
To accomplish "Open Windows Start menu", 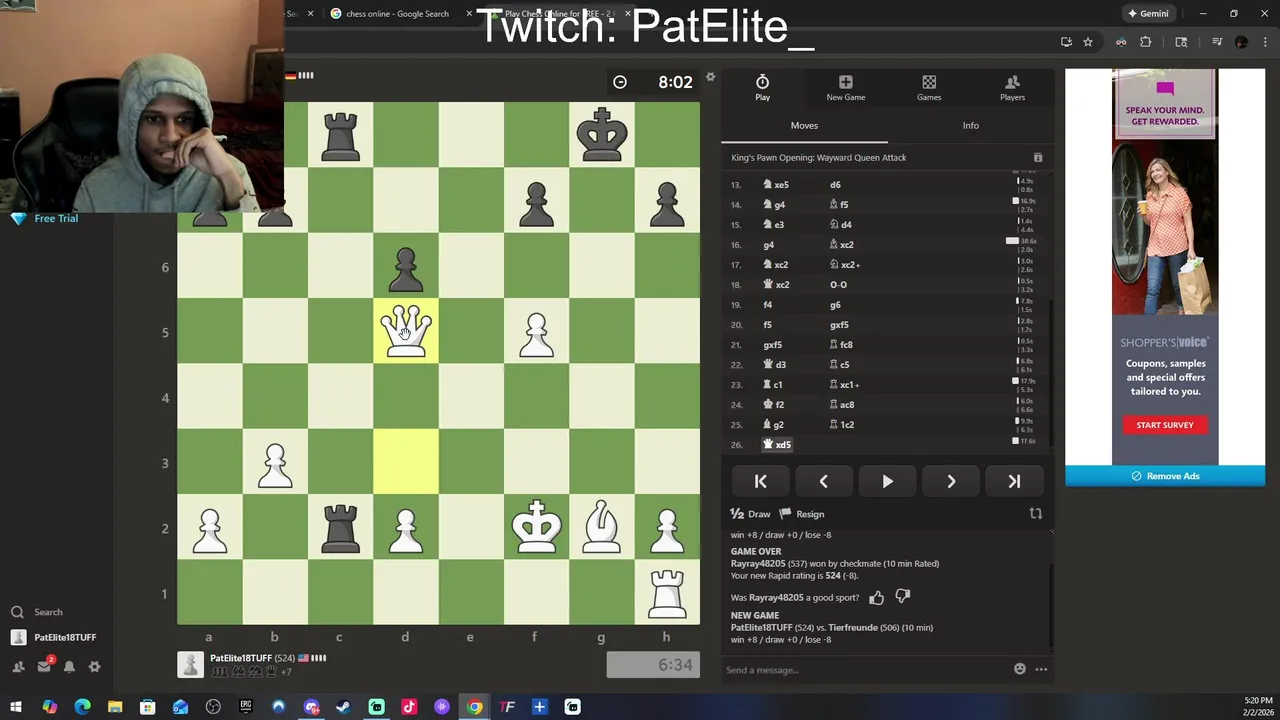I will click(x=16, y=707).
